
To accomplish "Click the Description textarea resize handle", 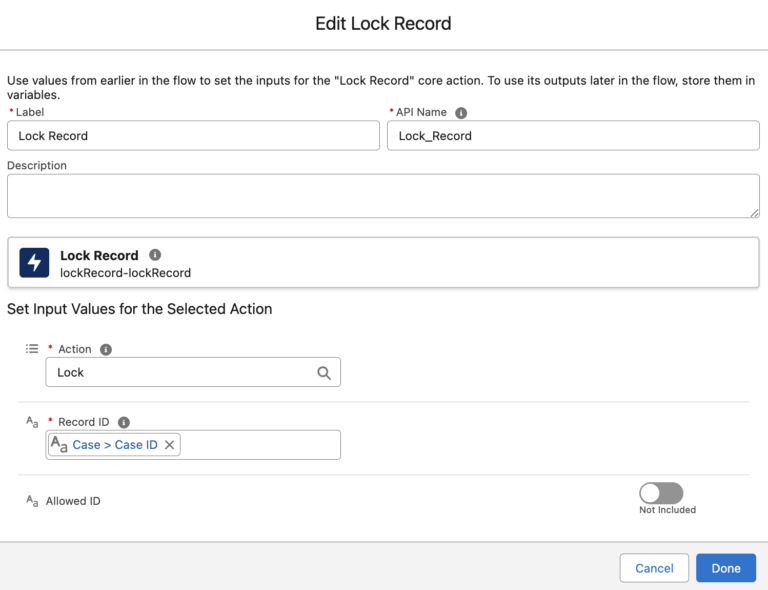I will 754,212.
